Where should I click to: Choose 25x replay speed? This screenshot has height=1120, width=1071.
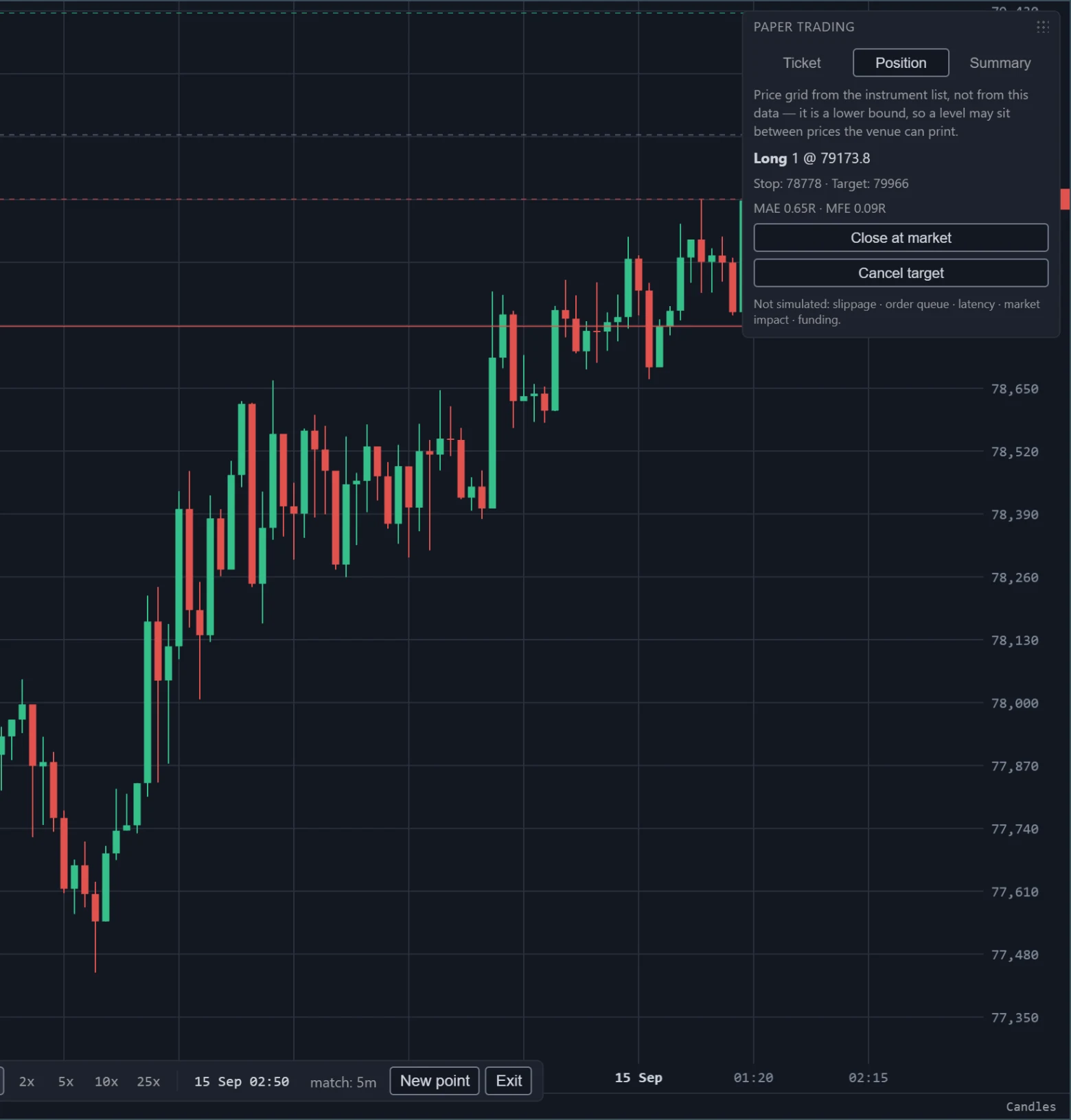[148, 1082]
